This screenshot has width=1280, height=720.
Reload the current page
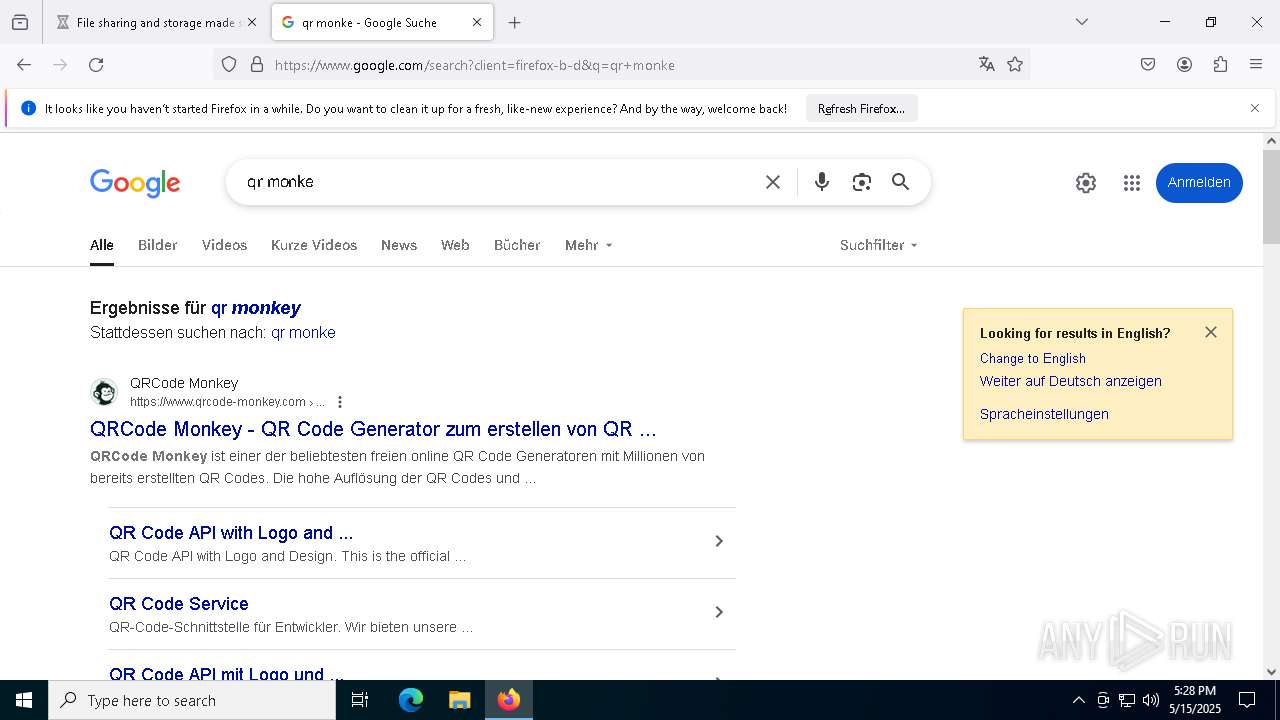point(96,65)
